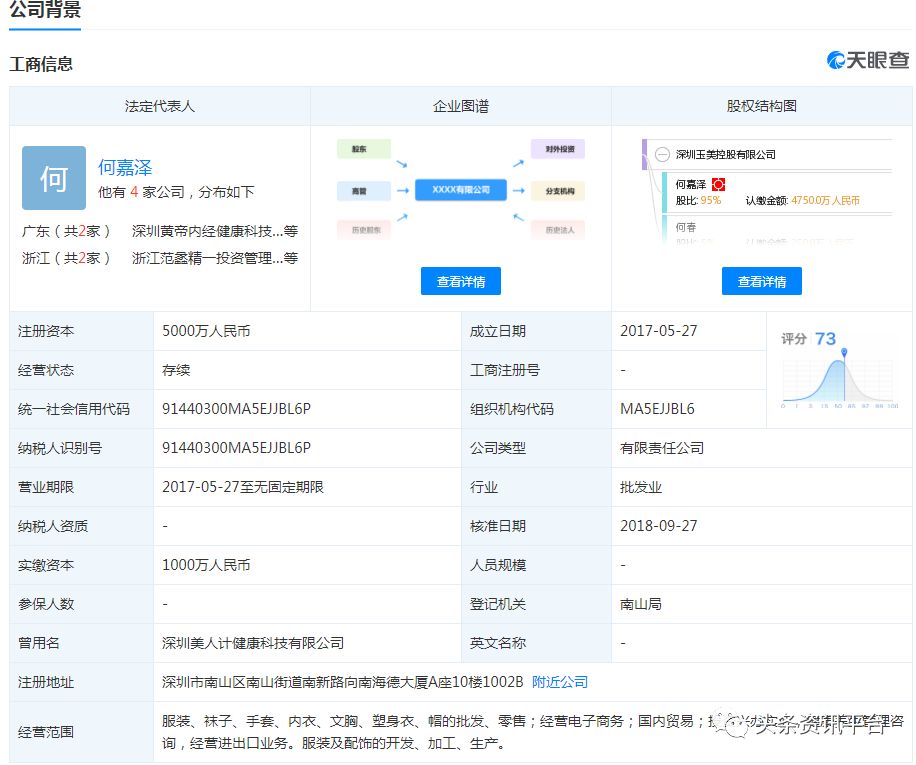The height and width of the screenshot is (765, 916).
Task: Open the 附近公司 link
Action: pos(560,682)
